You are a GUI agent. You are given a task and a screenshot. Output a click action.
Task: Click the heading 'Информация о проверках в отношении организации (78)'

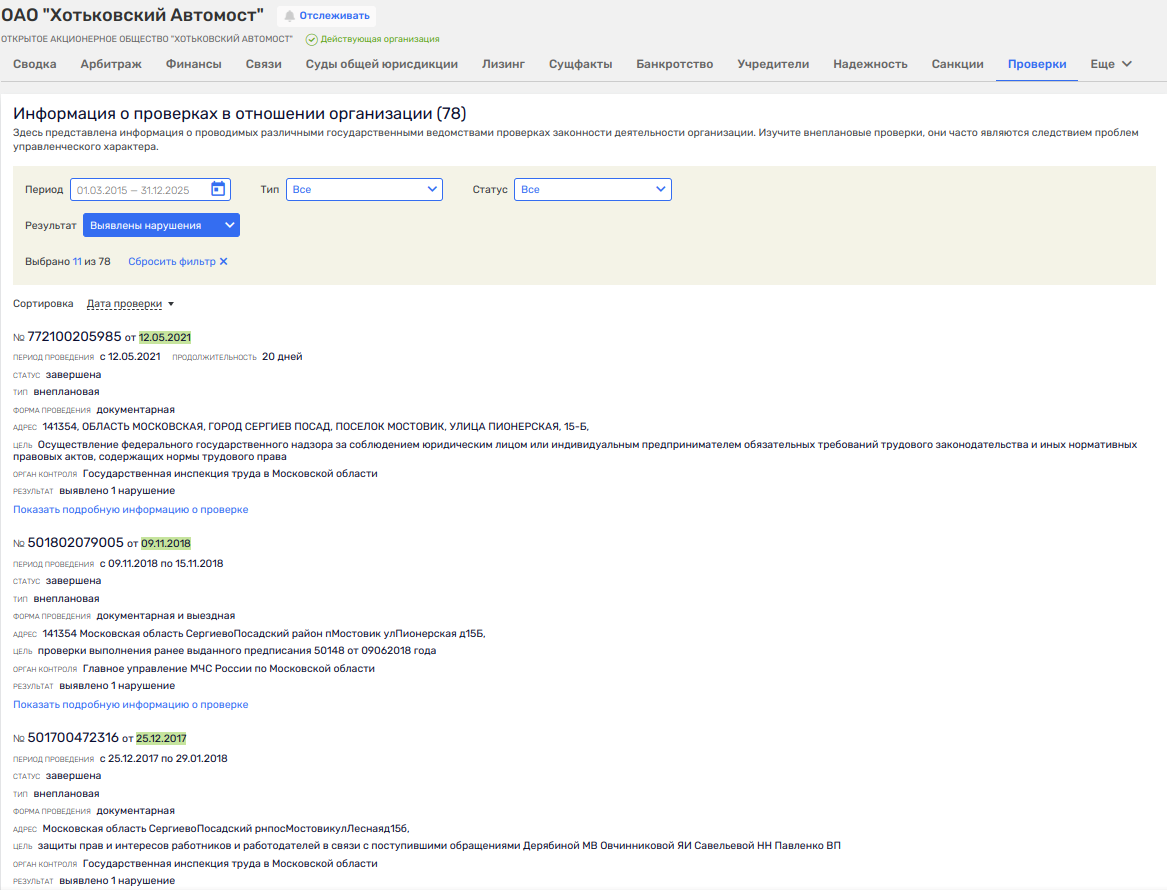tap(240, 113)
